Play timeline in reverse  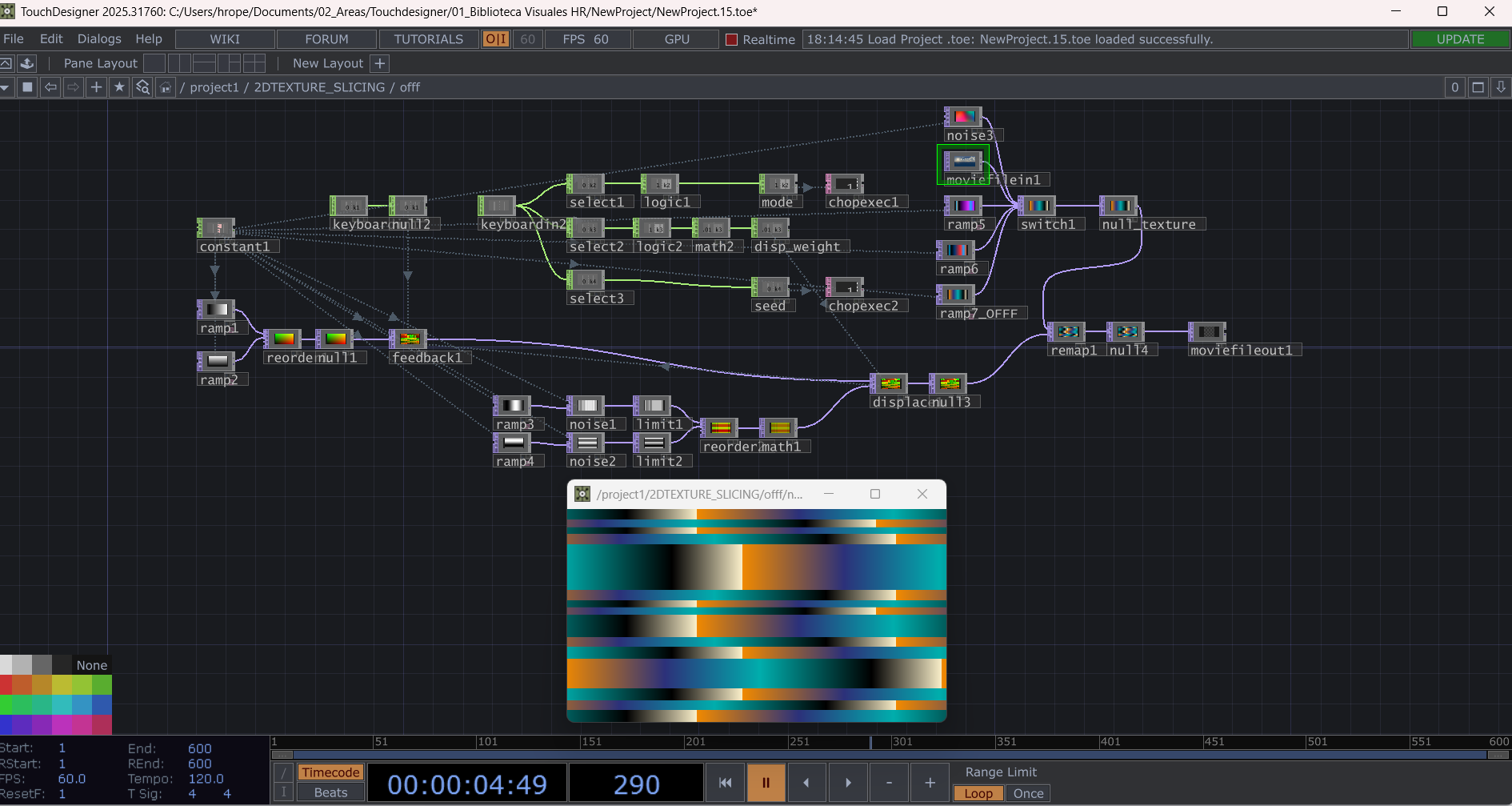[806, 783]
